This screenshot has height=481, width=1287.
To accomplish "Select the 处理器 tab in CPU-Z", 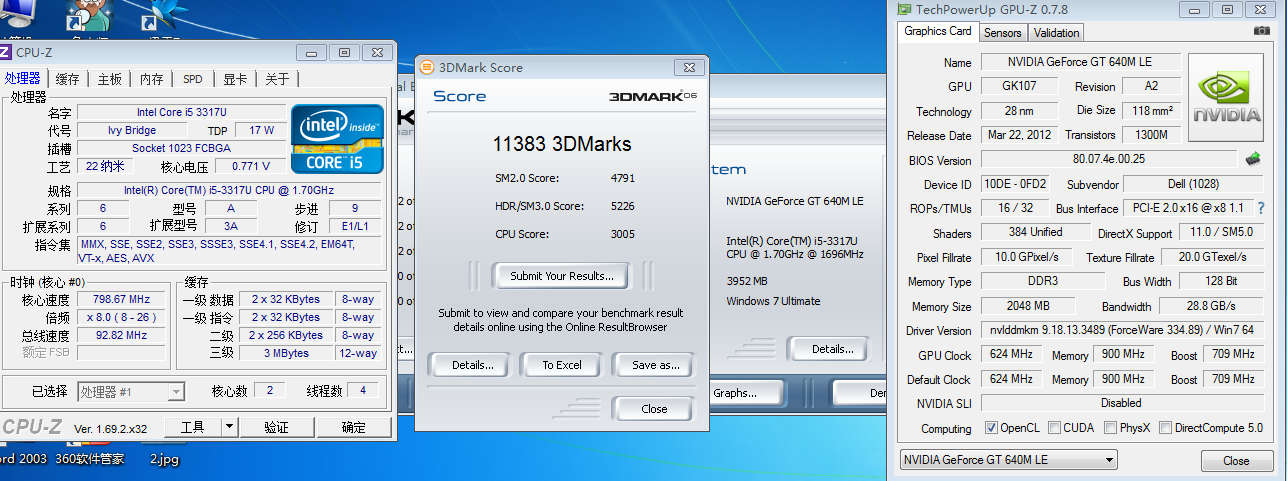I will (23, 78).
